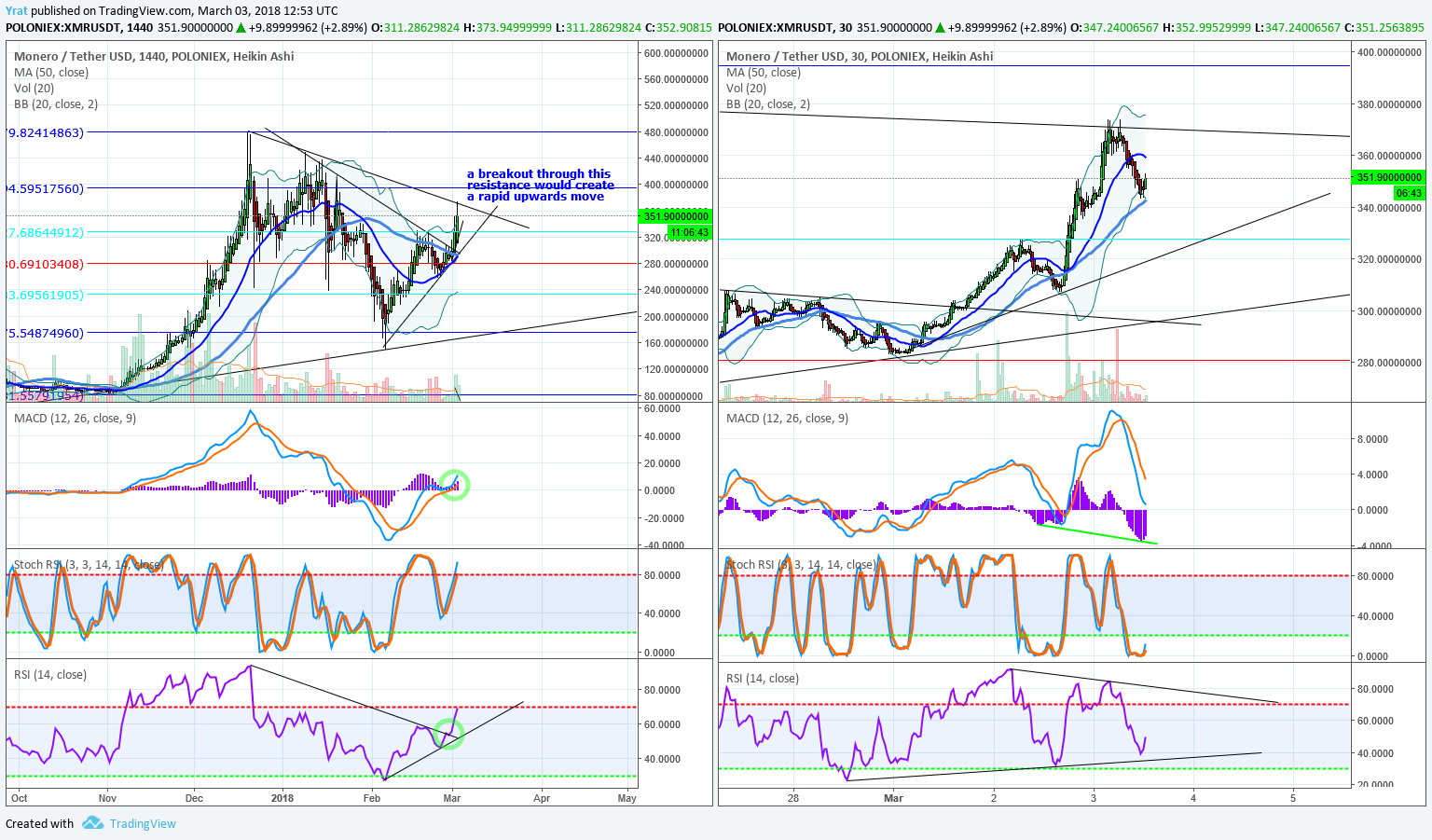Click the 11:06:43 bar countdown tag
This screenshot has height=840, width=1432.
click(690, 232)
